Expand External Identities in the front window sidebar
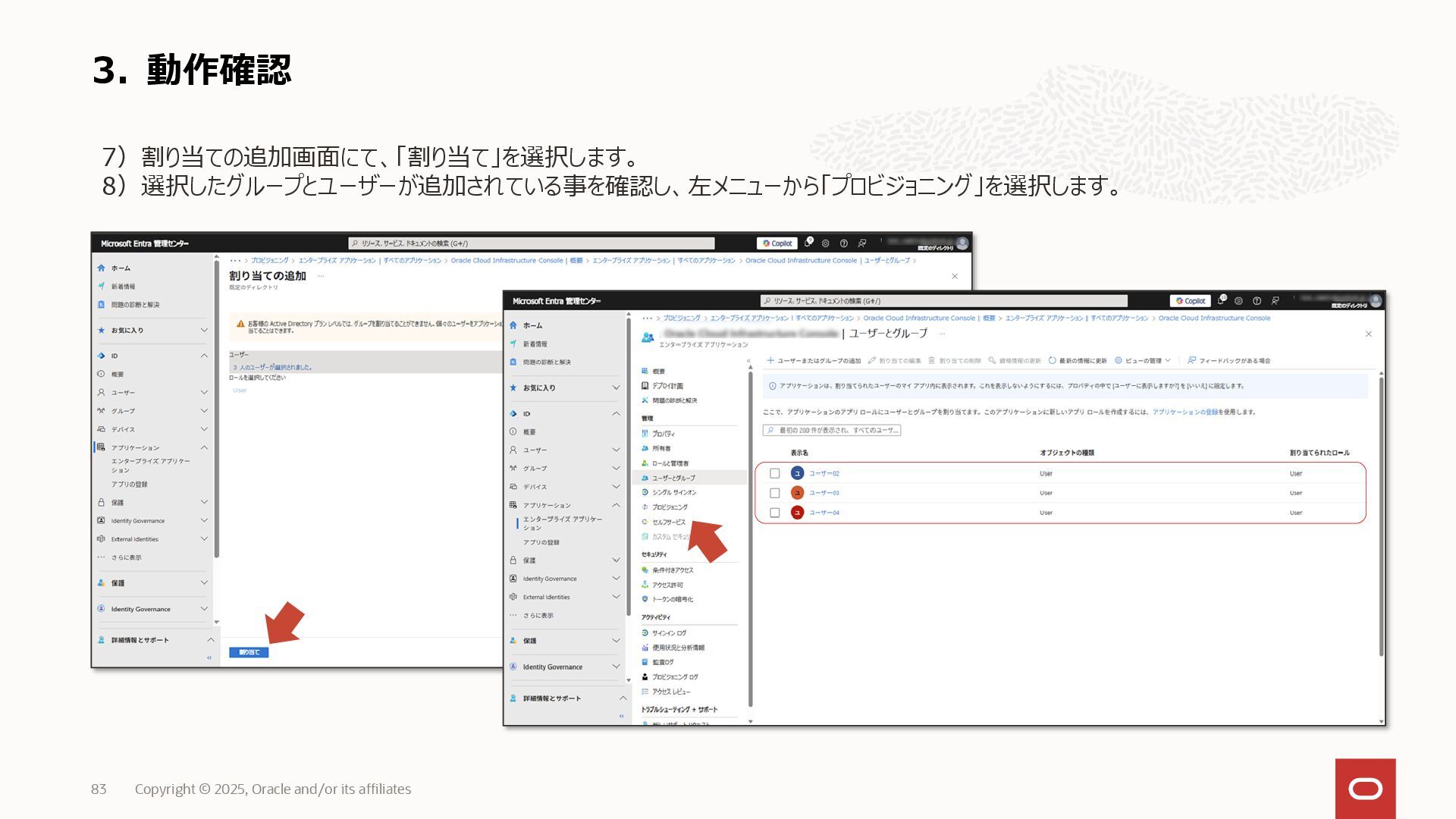The height and width of the screenshot is (819, 1456). 616,597
